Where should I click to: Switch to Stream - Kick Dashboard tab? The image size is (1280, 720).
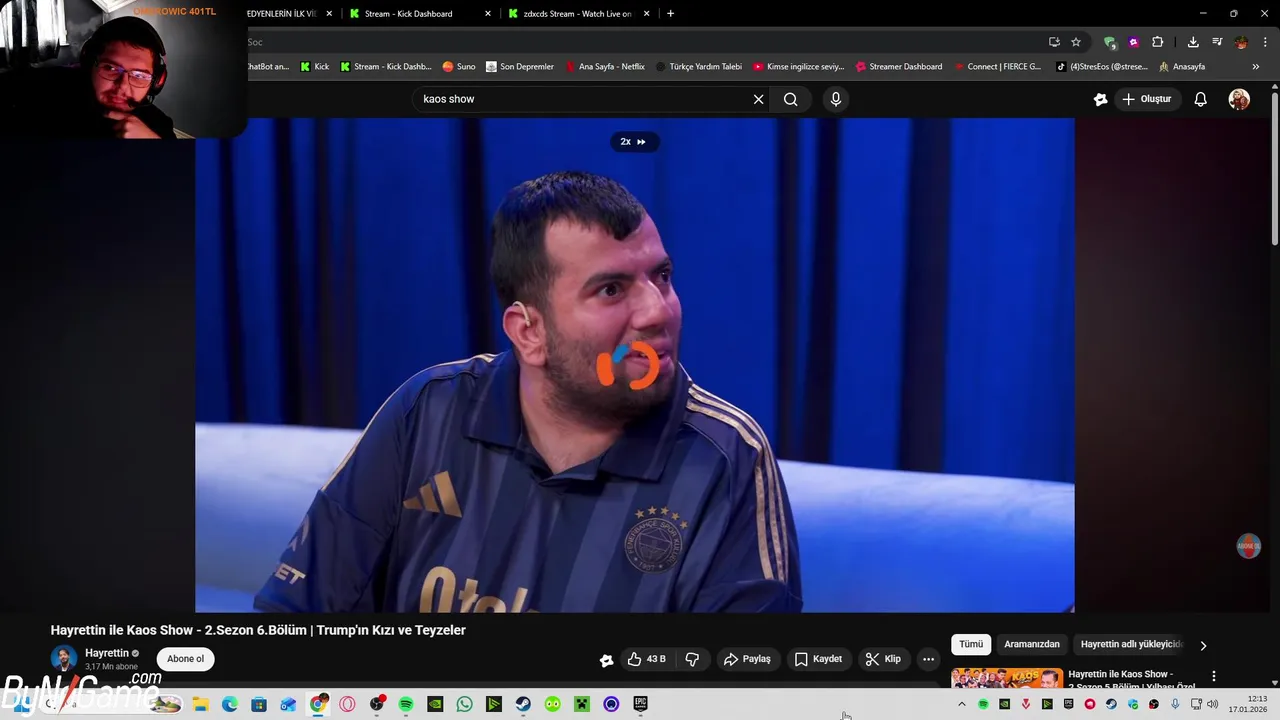(408, 14)
